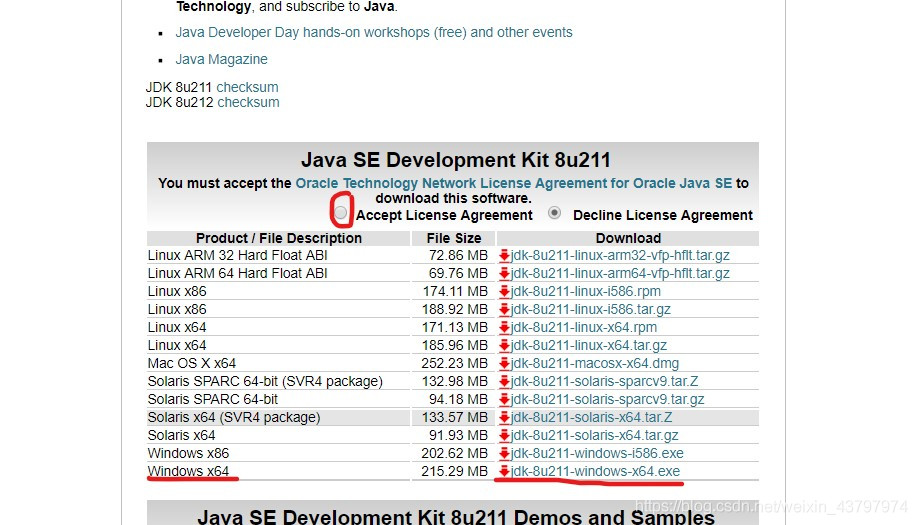Open Java Developer Day workshops link
The height and width of the screenshot is (525, 917).
pos(374,32)
